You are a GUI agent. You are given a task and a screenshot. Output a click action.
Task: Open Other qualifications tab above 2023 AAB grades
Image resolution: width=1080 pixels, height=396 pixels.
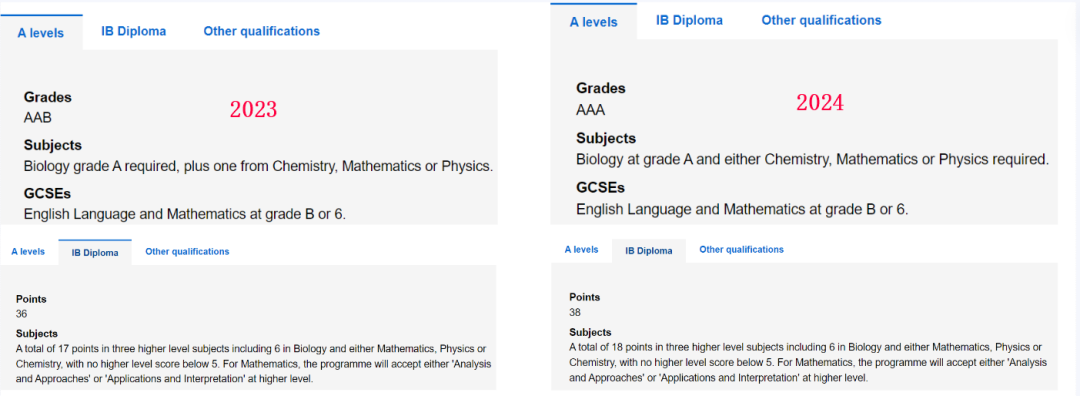[261, 31]
